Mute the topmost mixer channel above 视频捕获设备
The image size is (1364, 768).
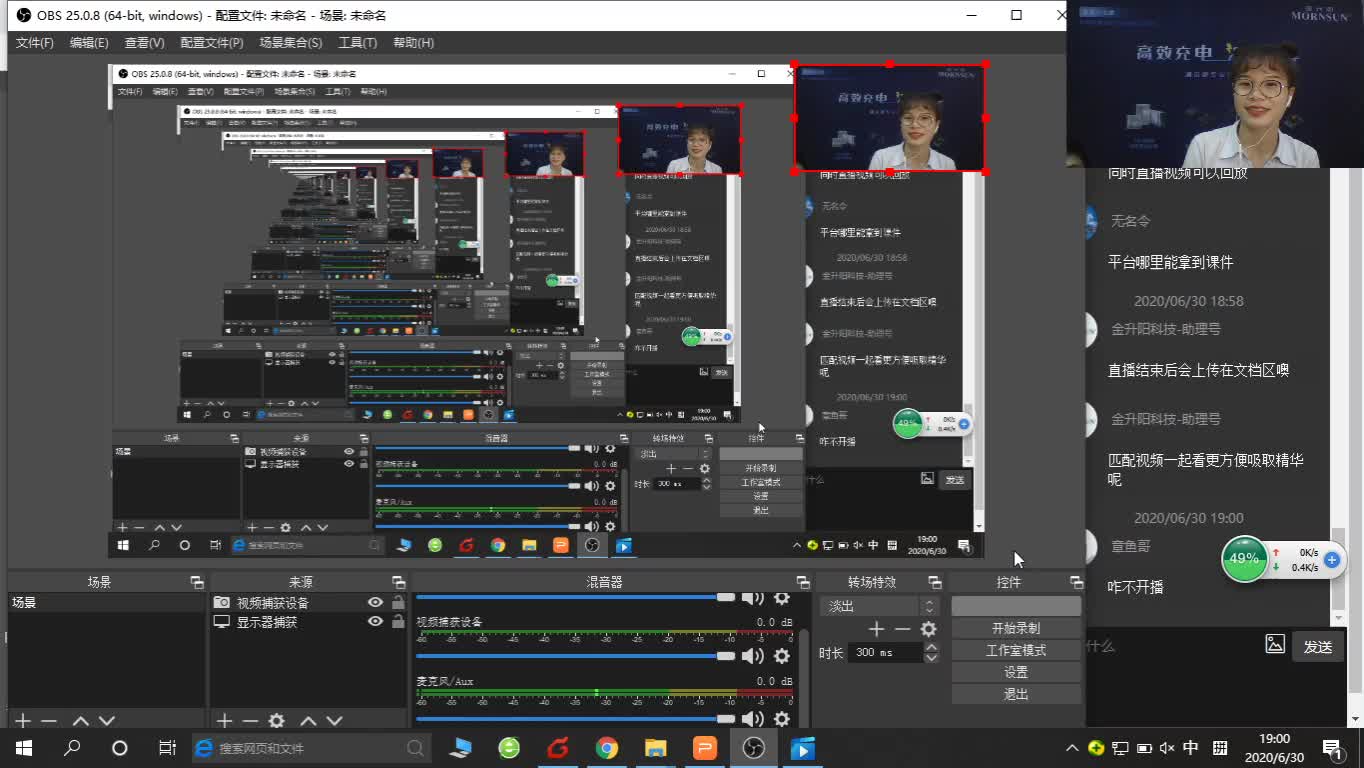(x=752, y=598)
